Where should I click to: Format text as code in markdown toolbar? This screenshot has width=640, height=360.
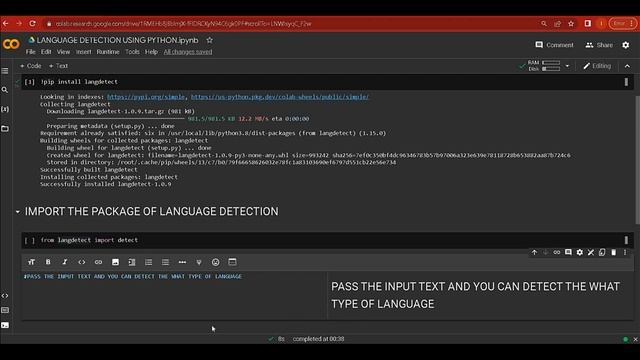82,262
